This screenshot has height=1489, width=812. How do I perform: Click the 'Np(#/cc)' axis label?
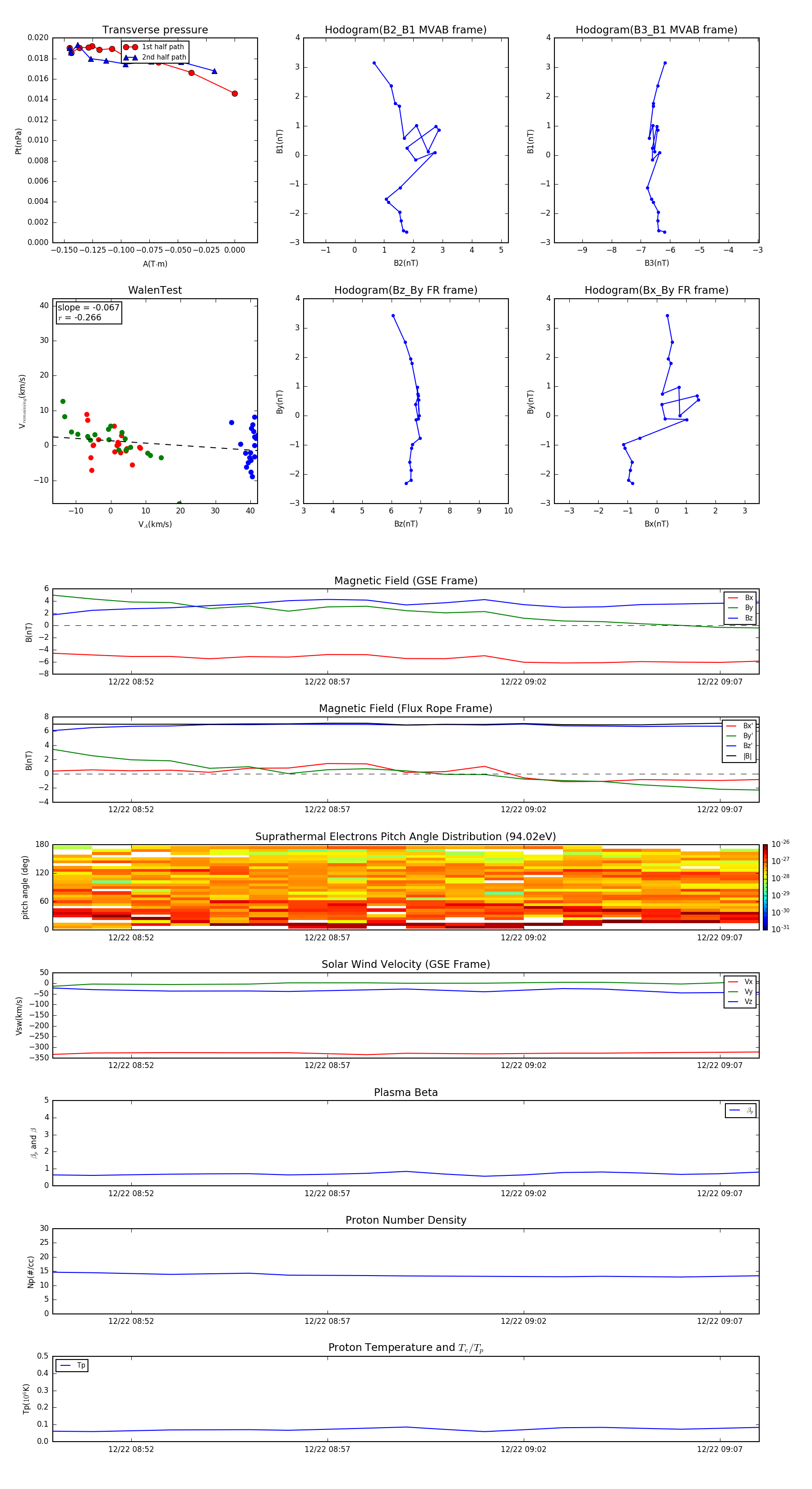click(x=31, y=1272)
